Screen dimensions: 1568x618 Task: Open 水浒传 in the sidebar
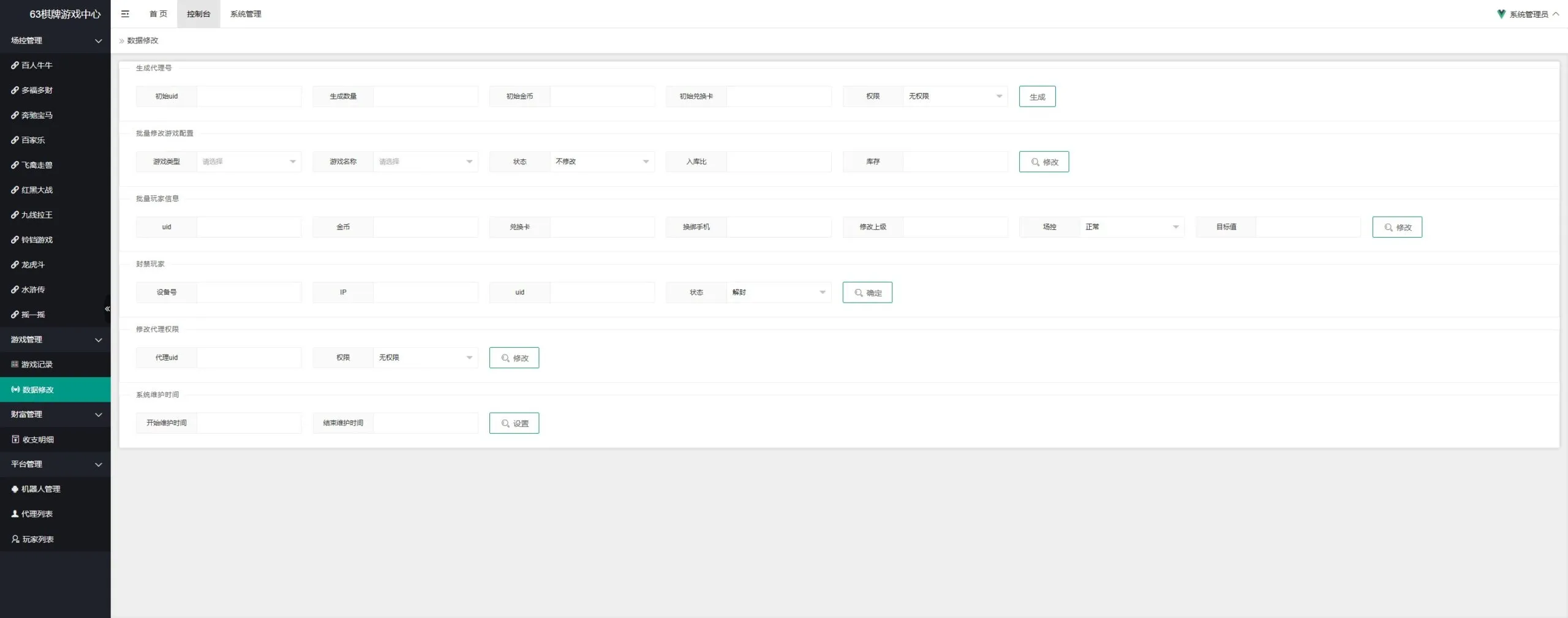55,290
